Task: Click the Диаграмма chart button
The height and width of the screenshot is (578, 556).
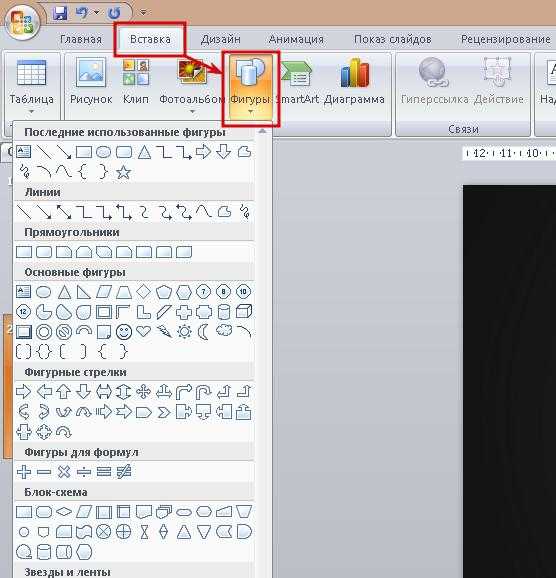Action: [x=354, y=82]
